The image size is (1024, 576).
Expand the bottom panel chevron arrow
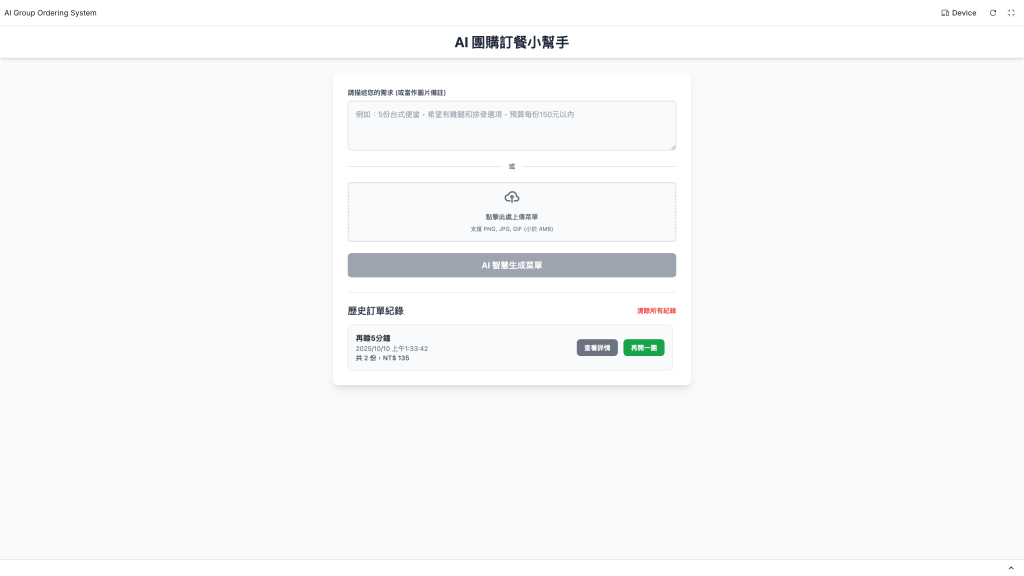point(1011,568)
